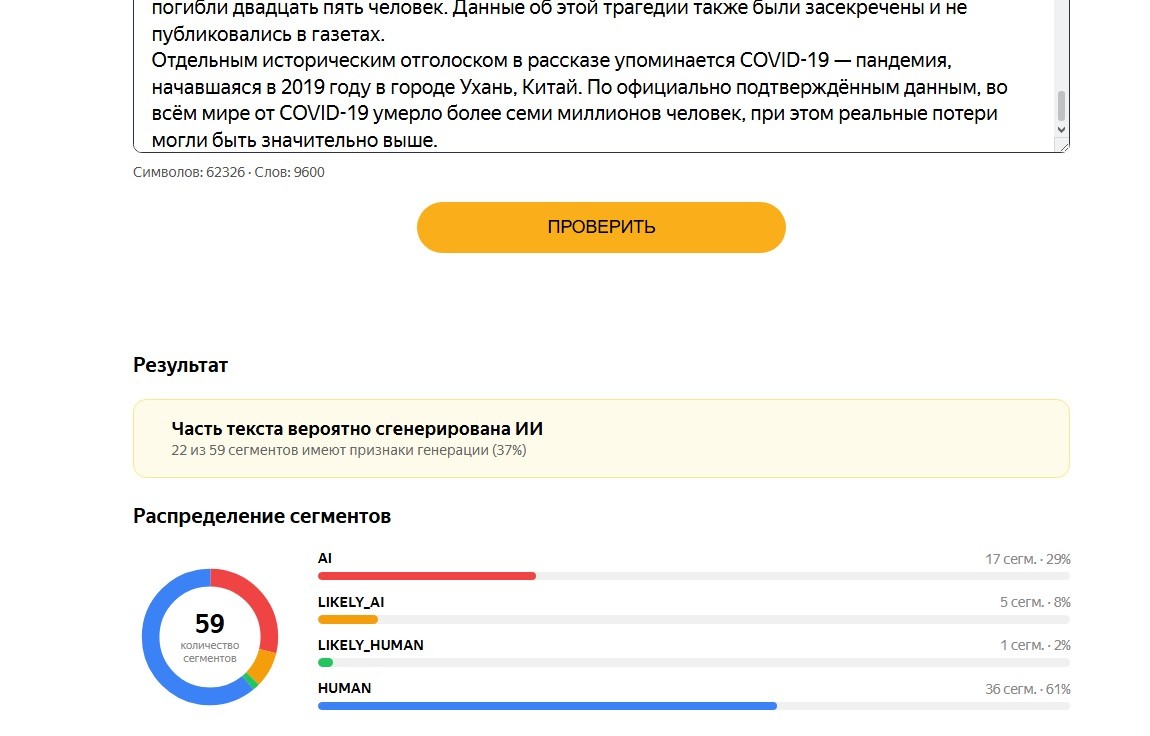Place the cursor in the COVID-19 paragraph
This screenshot has width=1150, height=736.
click(x=579, y=100)
